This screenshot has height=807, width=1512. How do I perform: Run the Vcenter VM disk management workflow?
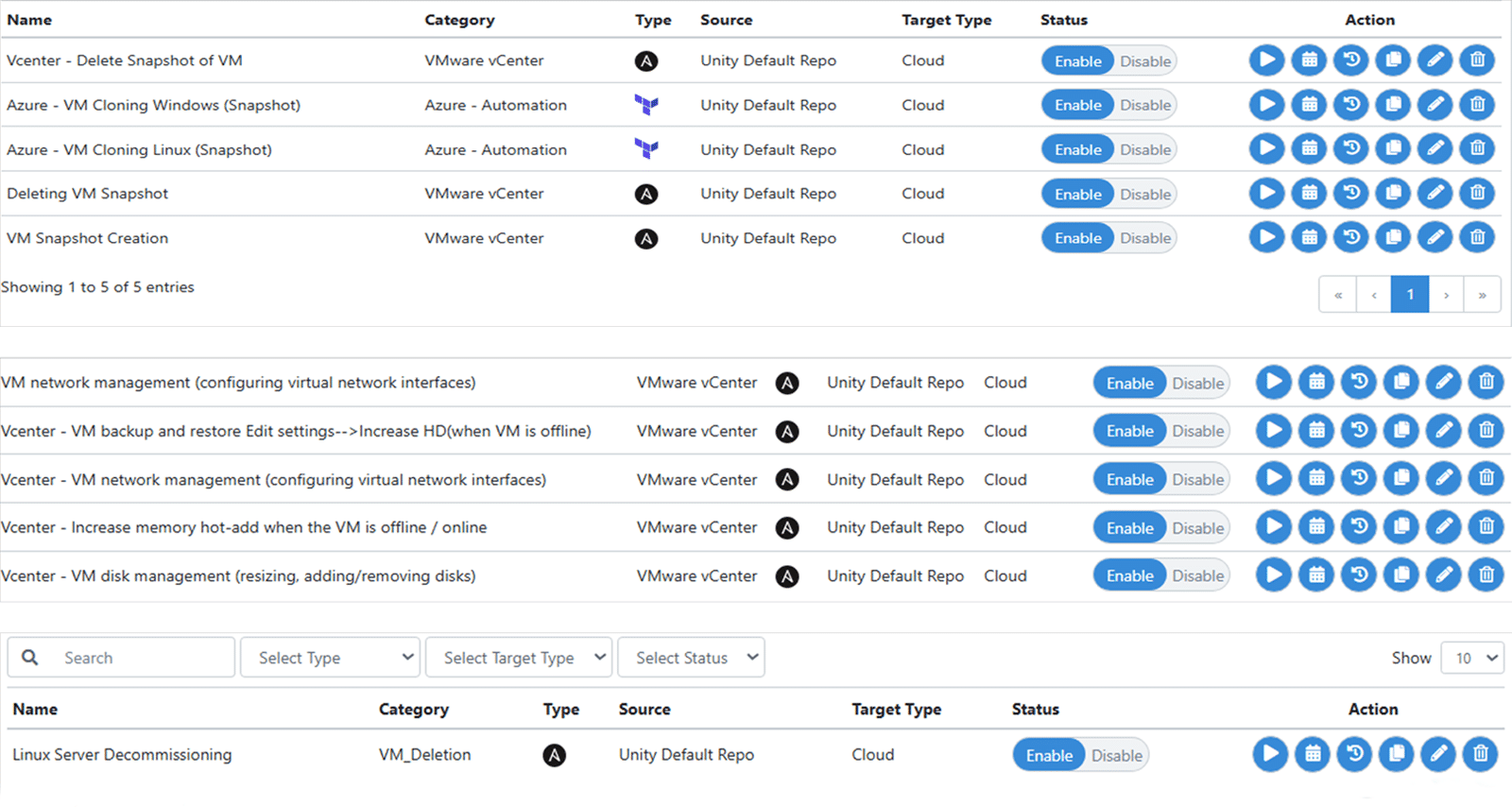coord(1273,575)
